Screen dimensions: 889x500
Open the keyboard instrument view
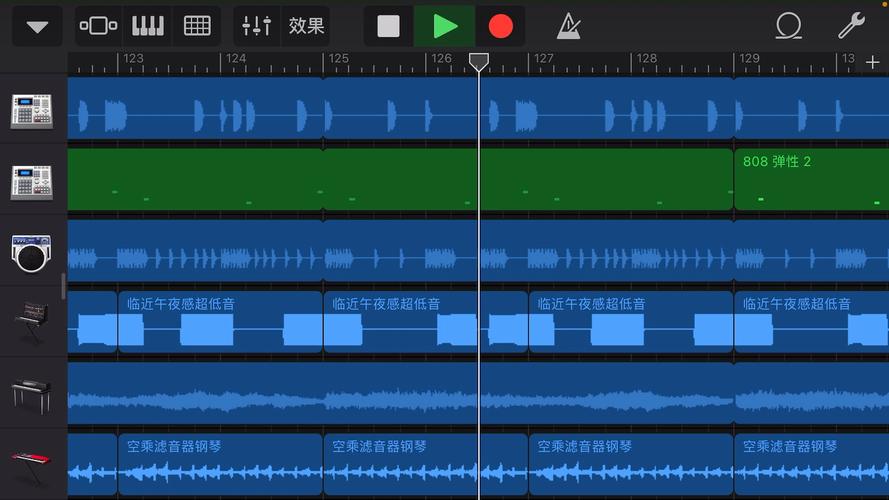pyautogui.click(x=147, y=26)
